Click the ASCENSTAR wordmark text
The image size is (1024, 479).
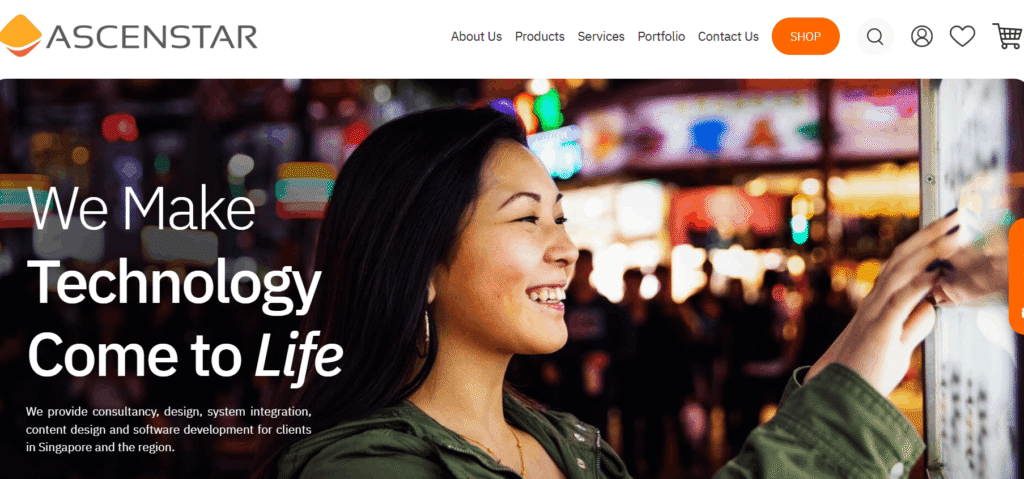(x=152, y=37)
